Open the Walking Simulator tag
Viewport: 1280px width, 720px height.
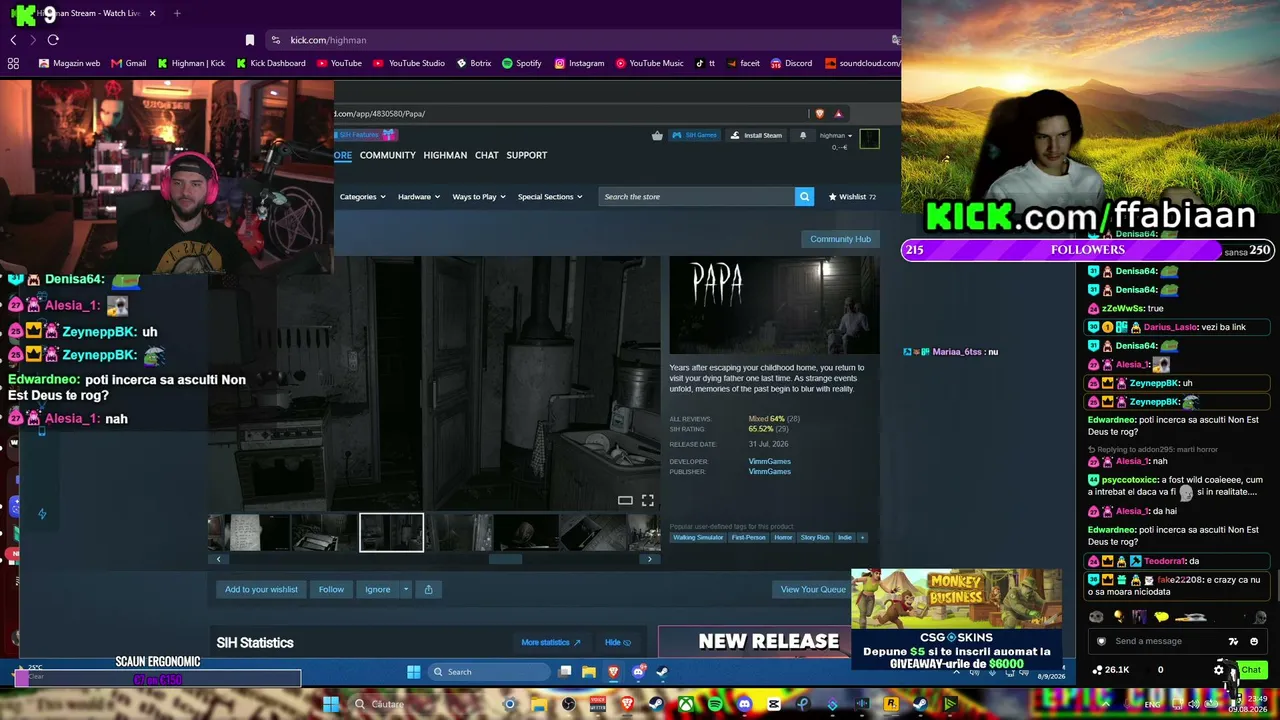click(698, 538)
